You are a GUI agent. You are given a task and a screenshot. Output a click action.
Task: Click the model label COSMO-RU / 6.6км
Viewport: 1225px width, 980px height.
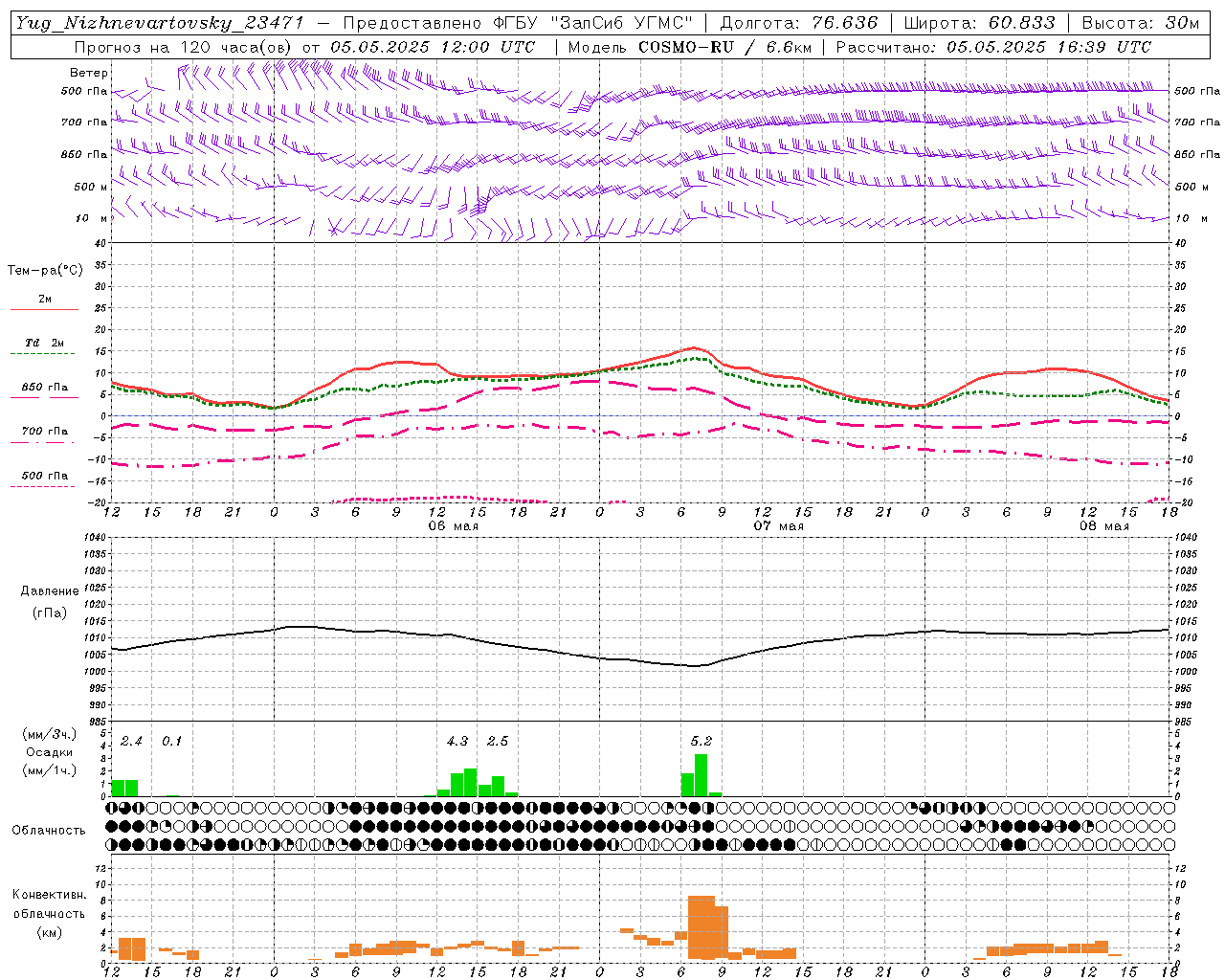click(x=725, y=47)
